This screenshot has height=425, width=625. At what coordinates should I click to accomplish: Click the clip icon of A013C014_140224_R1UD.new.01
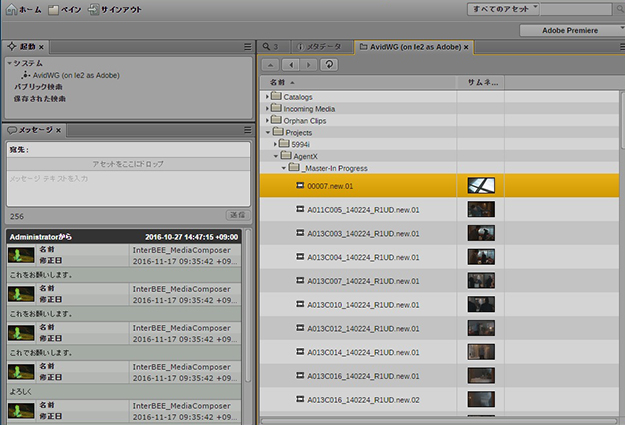[300, 352]
